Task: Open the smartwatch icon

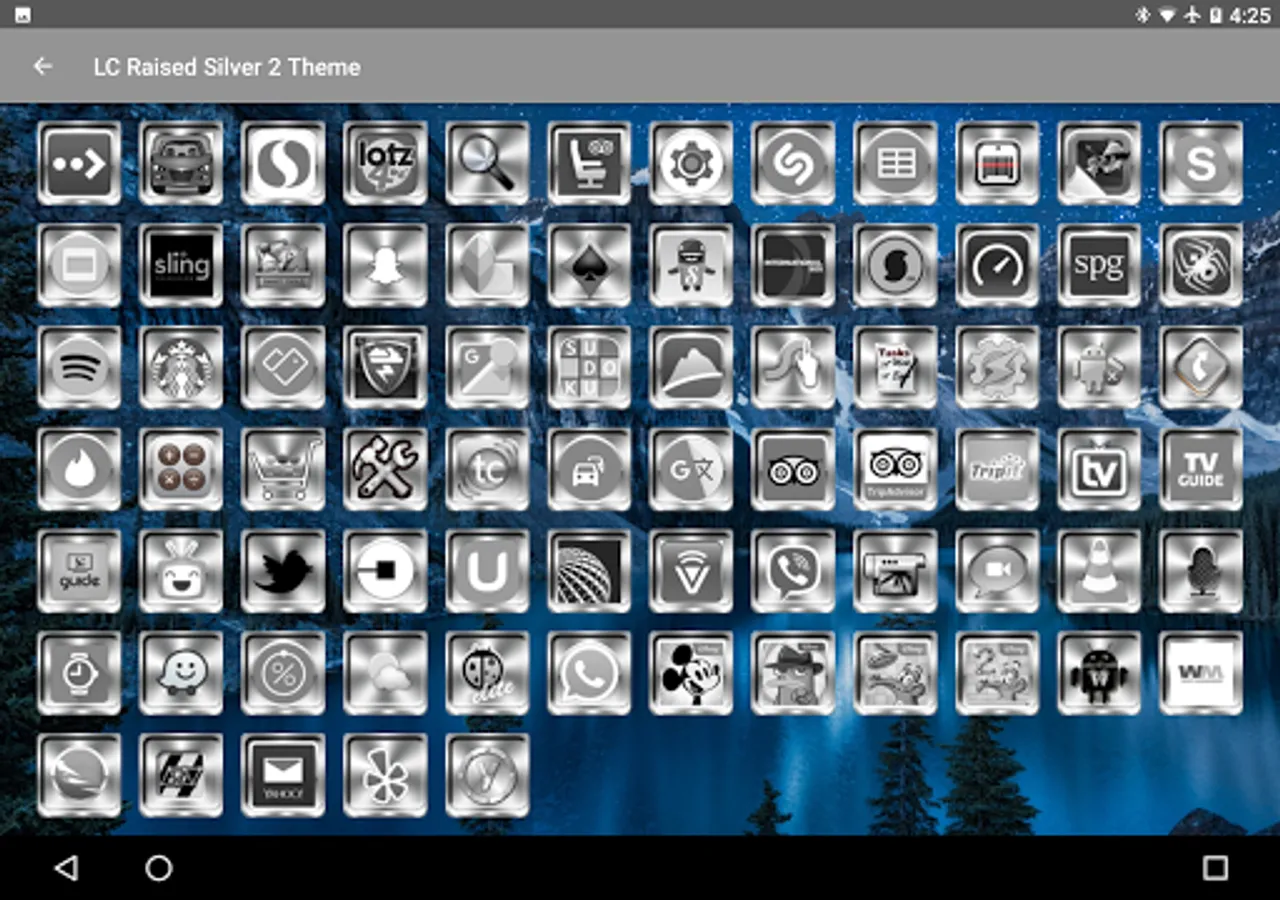Action: coord(79,673)
